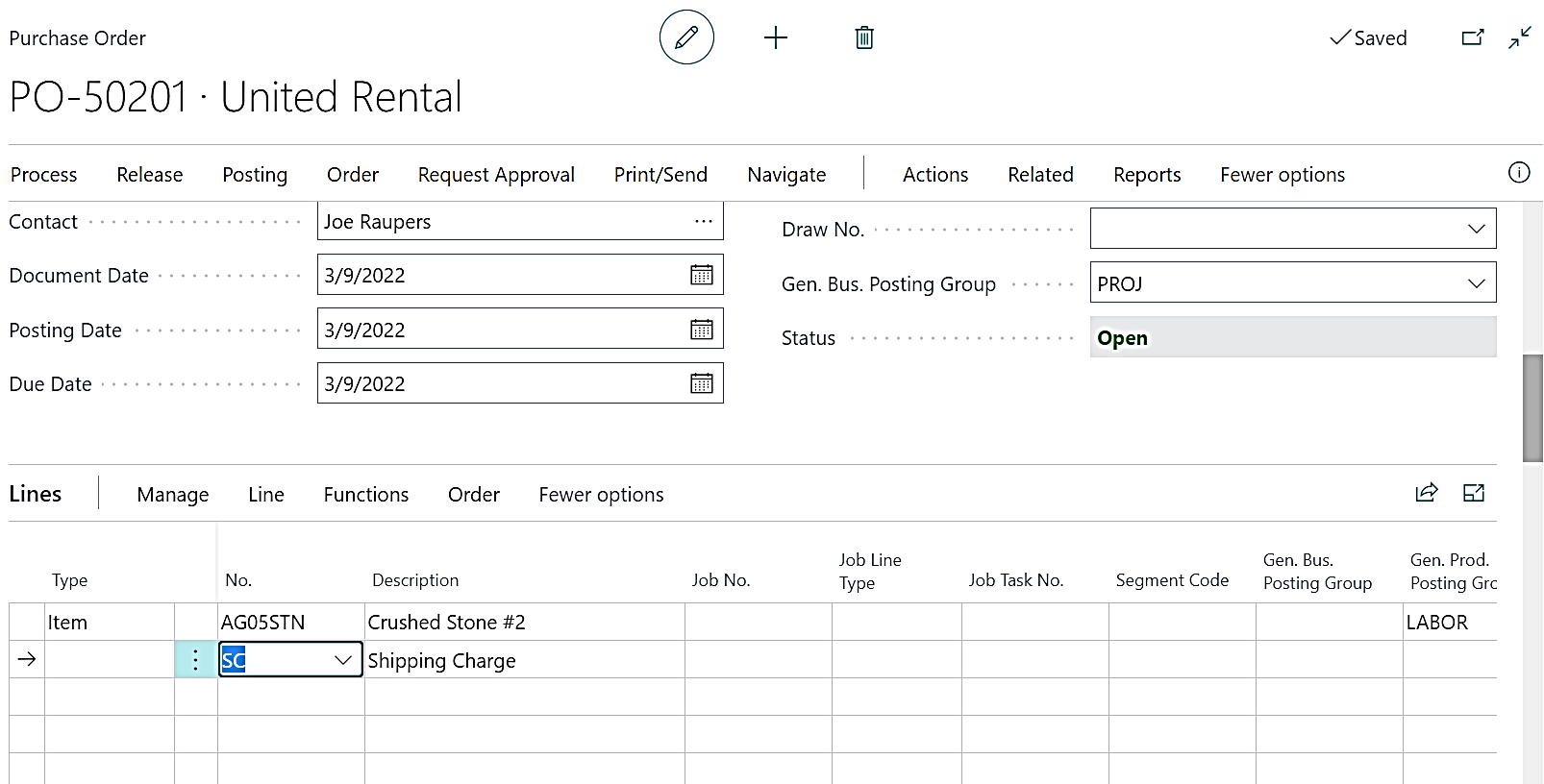Click the Status field showing Open

point(1293,337)
